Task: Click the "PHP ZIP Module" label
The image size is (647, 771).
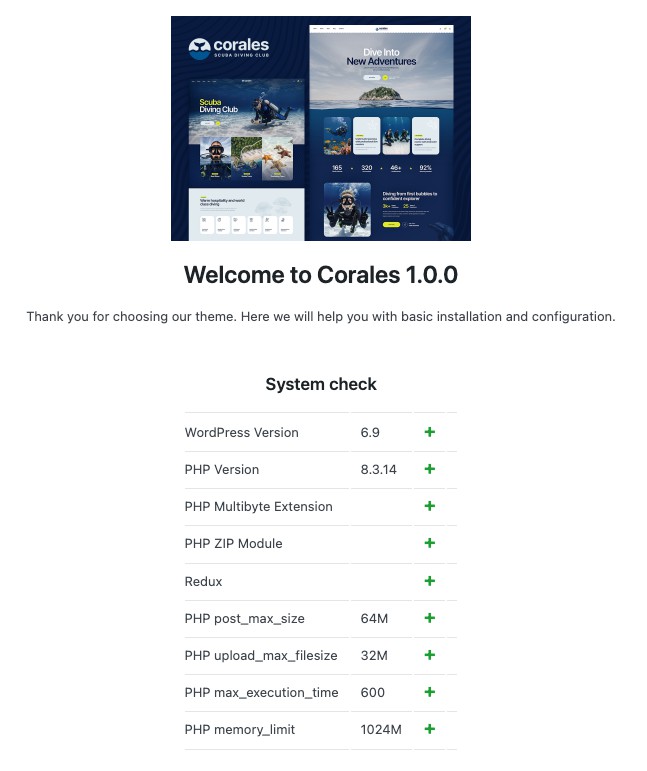Action: 233,544
